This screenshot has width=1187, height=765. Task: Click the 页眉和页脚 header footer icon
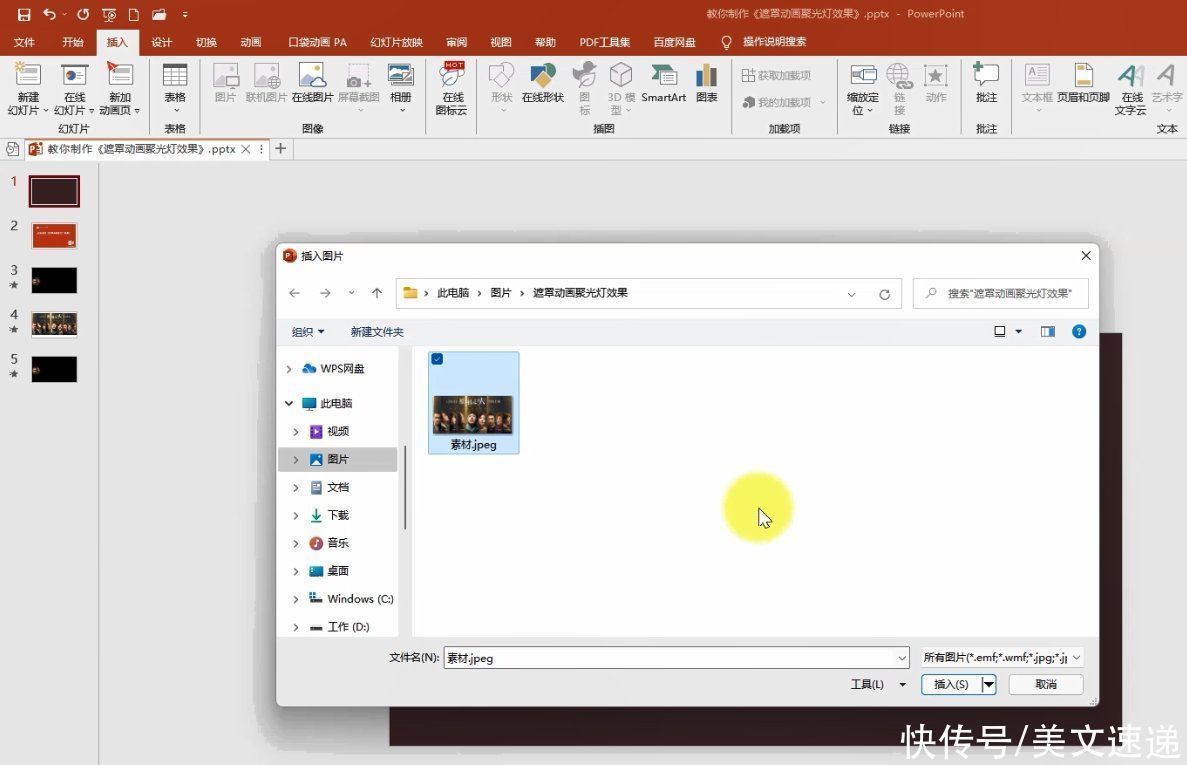click(1083, 74)
